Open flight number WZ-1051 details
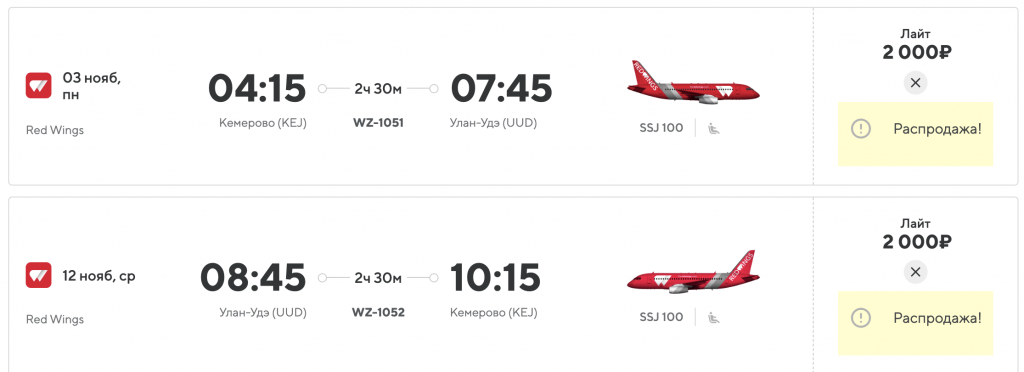 378,123
